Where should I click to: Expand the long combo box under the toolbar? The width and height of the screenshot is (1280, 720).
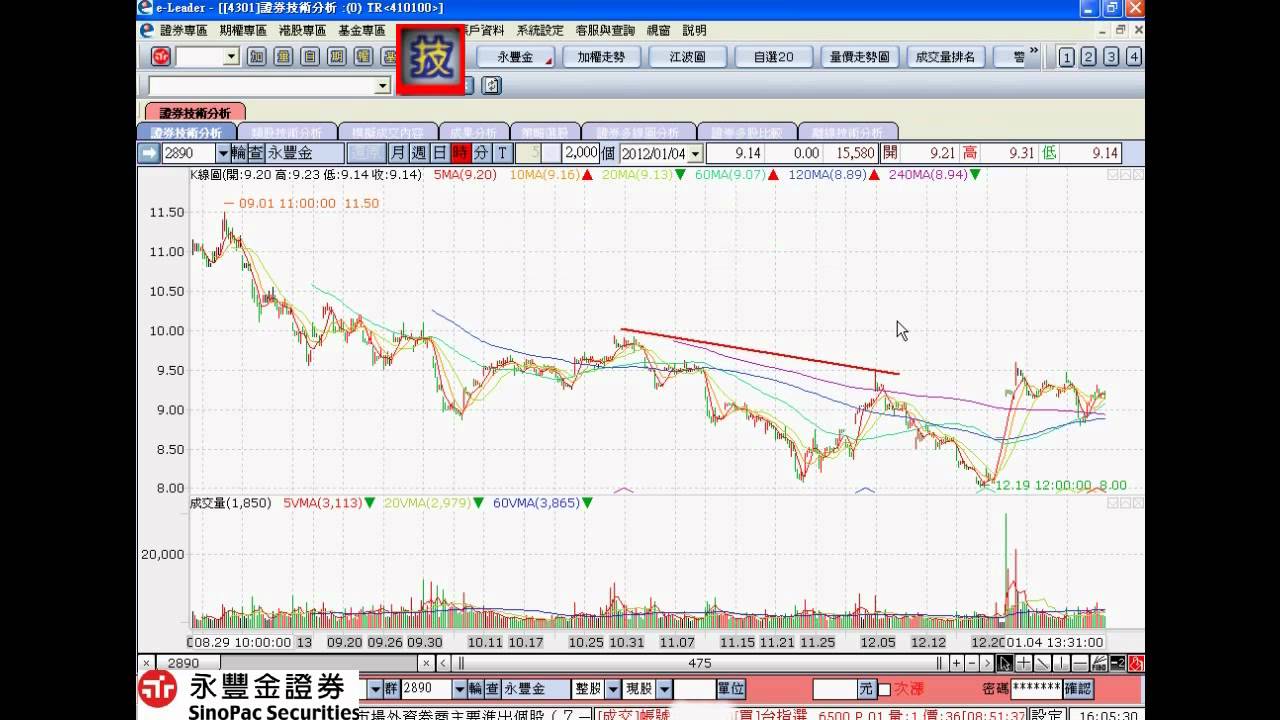(383, 86)
